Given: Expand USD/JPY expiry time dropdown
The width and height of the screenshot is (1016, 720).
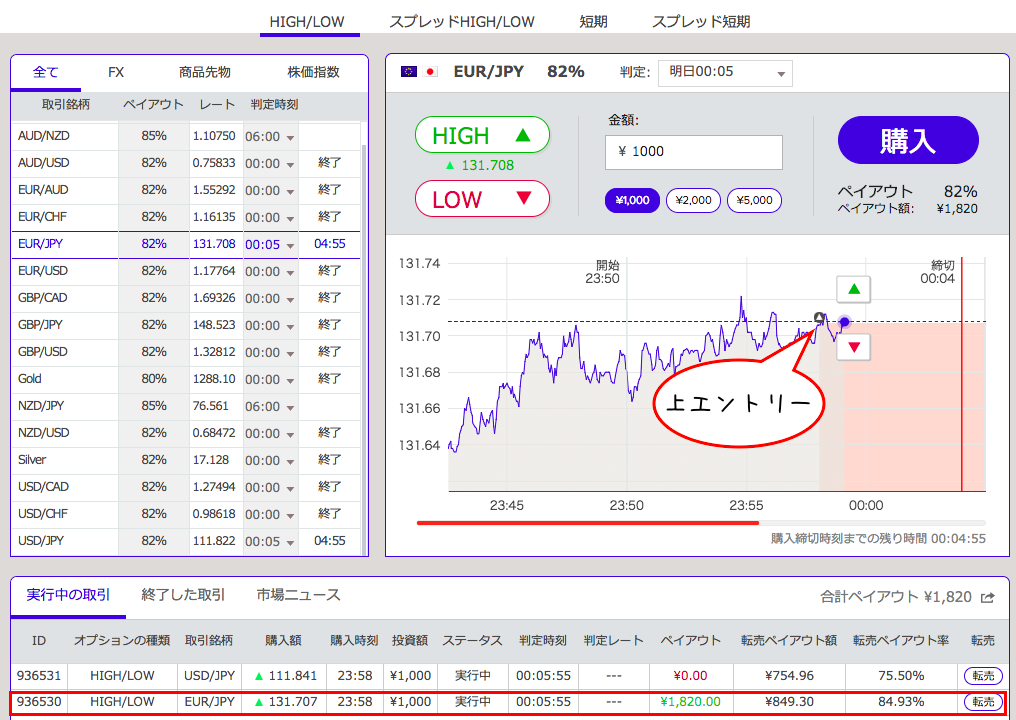Looking at the screenshot, I should point(290,542).
